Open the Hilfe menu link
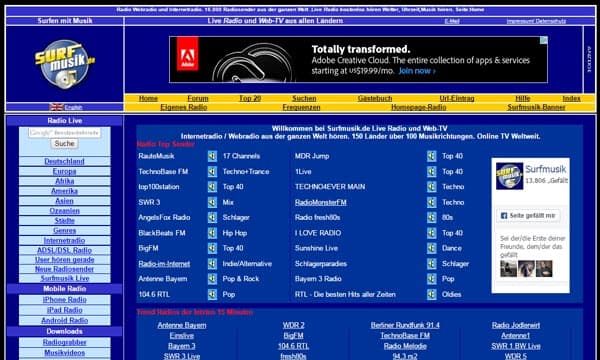600x360 pixels. (x=523, y=98)
